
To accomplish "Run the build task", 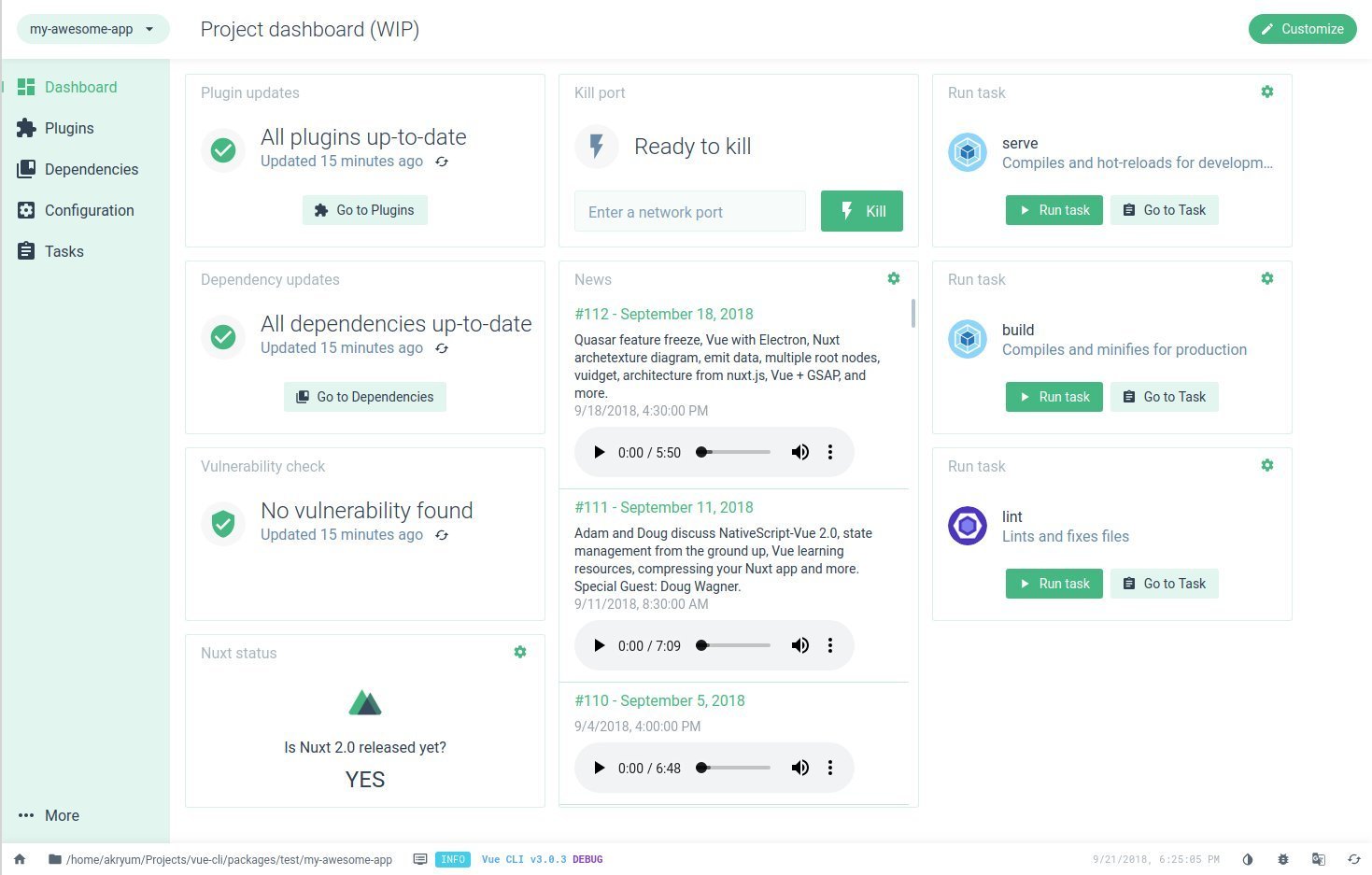I will pyautogui.click(x=1054, y=397).
